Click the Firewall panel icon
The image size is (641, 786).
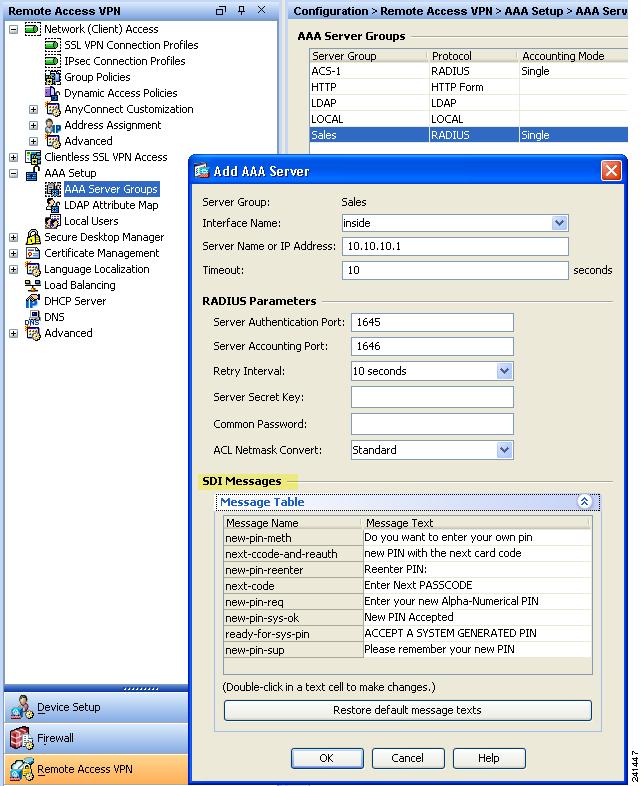point(22,738)
